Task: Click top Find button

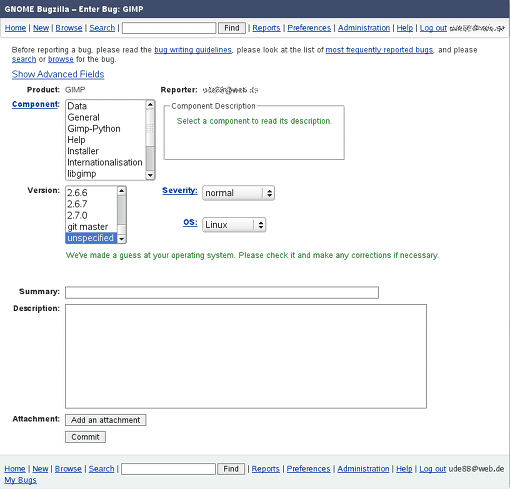Action: (232, 28)
